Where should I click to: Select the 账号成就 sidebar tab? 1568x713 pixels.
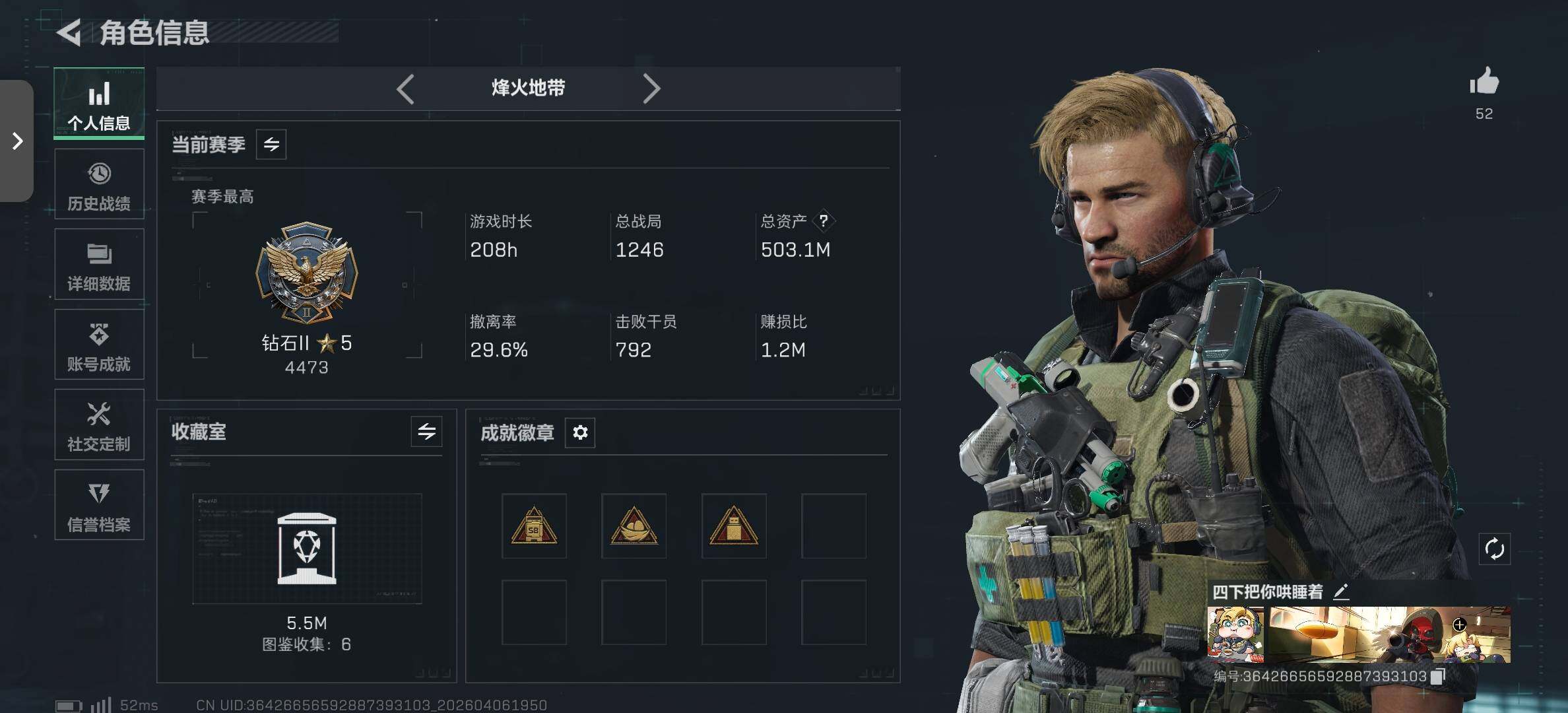click(99, 345)
